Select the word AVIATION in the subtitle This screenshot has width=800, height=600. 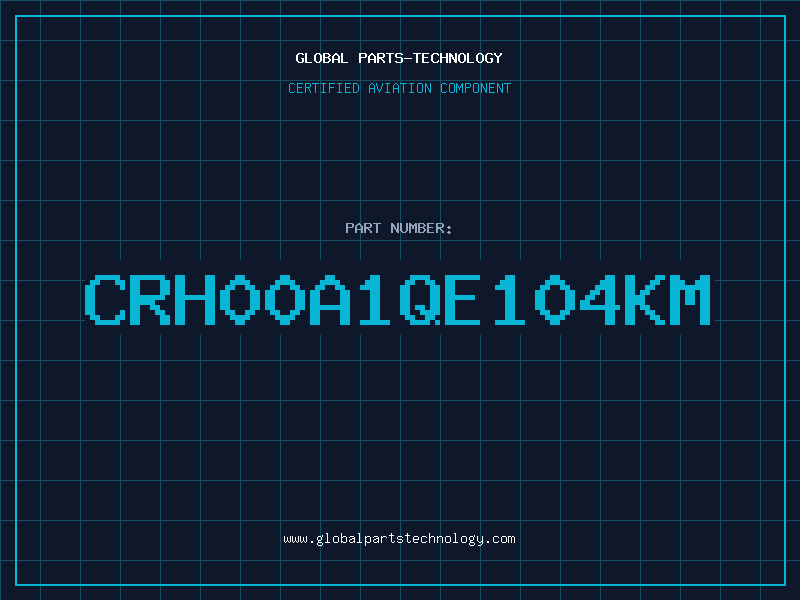pyautogui.click(x=400, y=88)
